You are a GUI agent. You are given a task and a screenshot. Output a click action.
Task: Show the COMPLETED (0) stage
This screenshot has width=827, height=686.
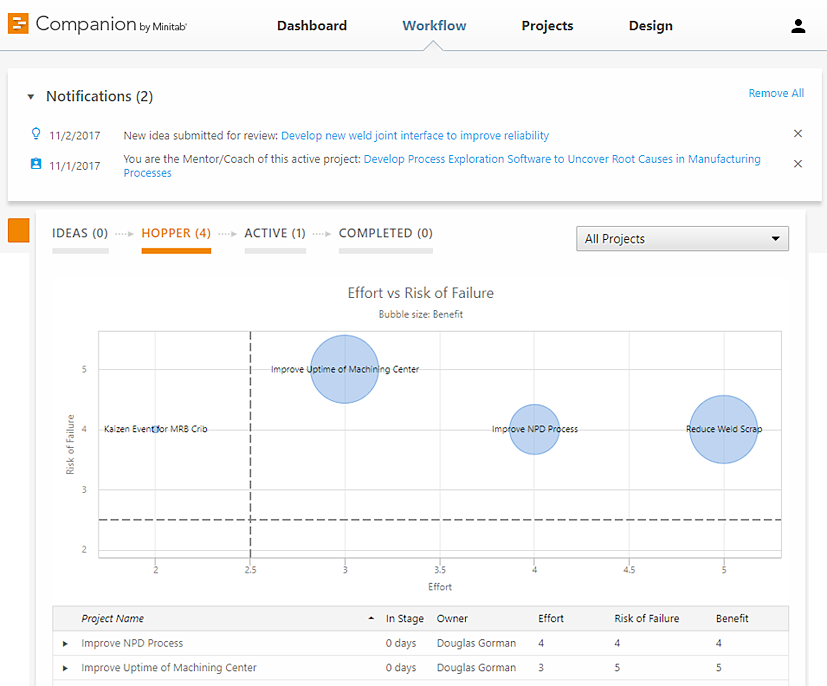(385, 234)
